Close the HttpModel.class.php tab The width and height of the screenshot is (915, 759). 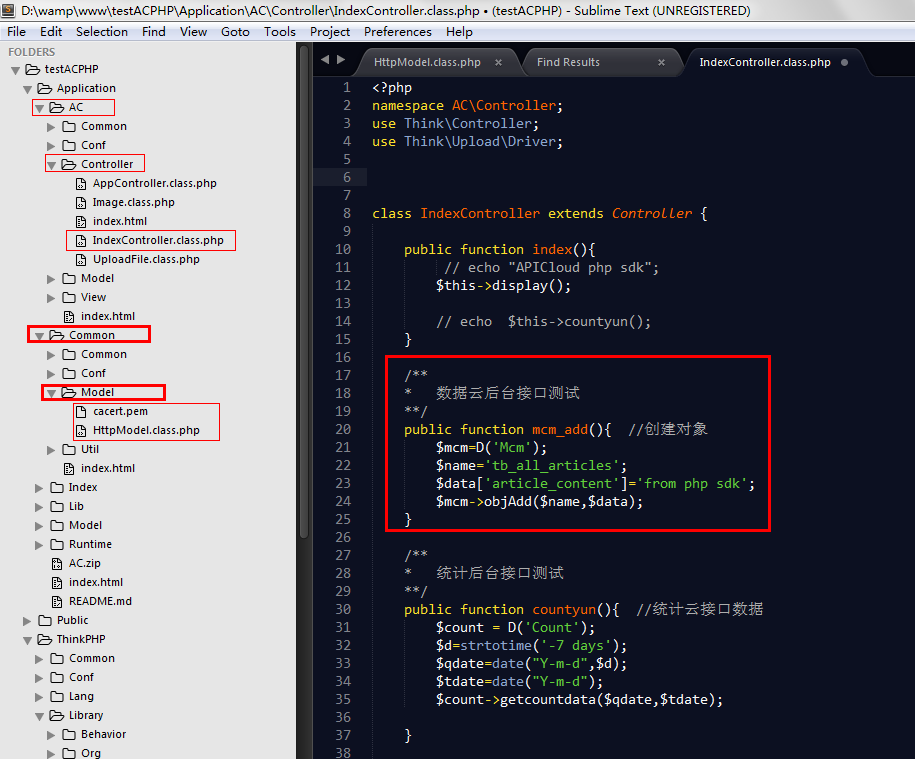click(499, 62)
